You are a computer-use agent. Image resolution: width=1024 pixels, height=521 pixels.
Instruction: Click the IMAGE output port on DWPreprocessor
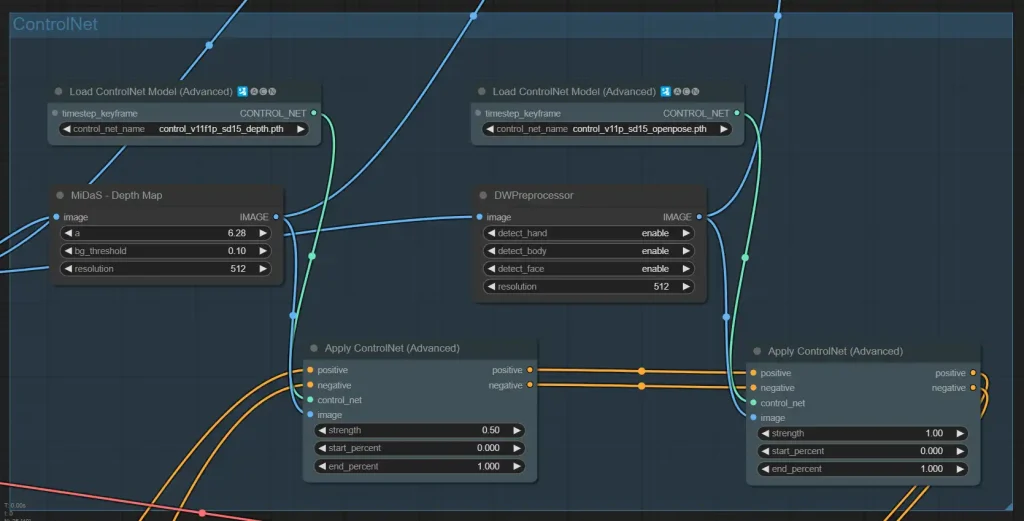pos(699,216)
